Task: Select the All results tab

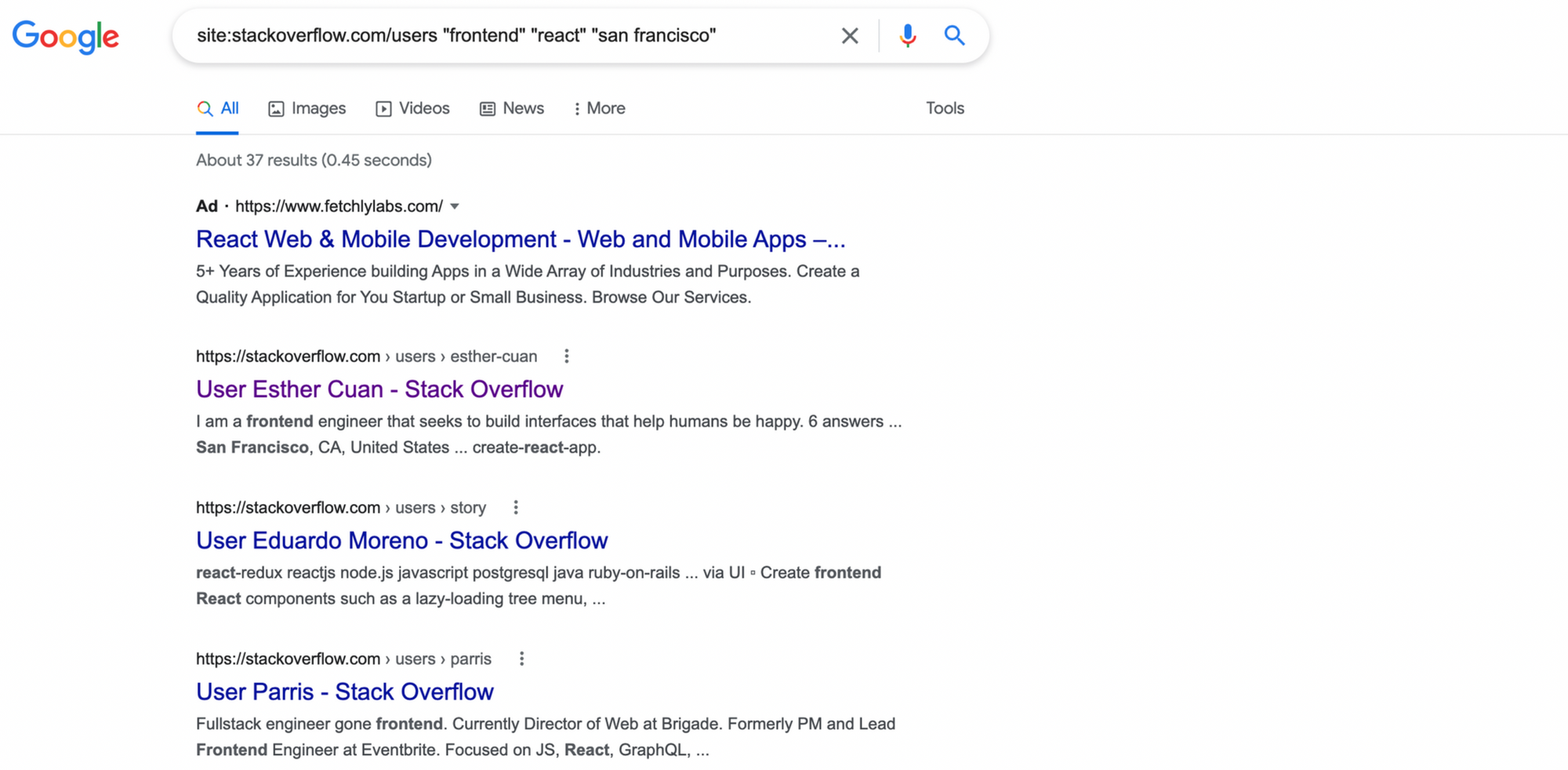Action: 218,108
